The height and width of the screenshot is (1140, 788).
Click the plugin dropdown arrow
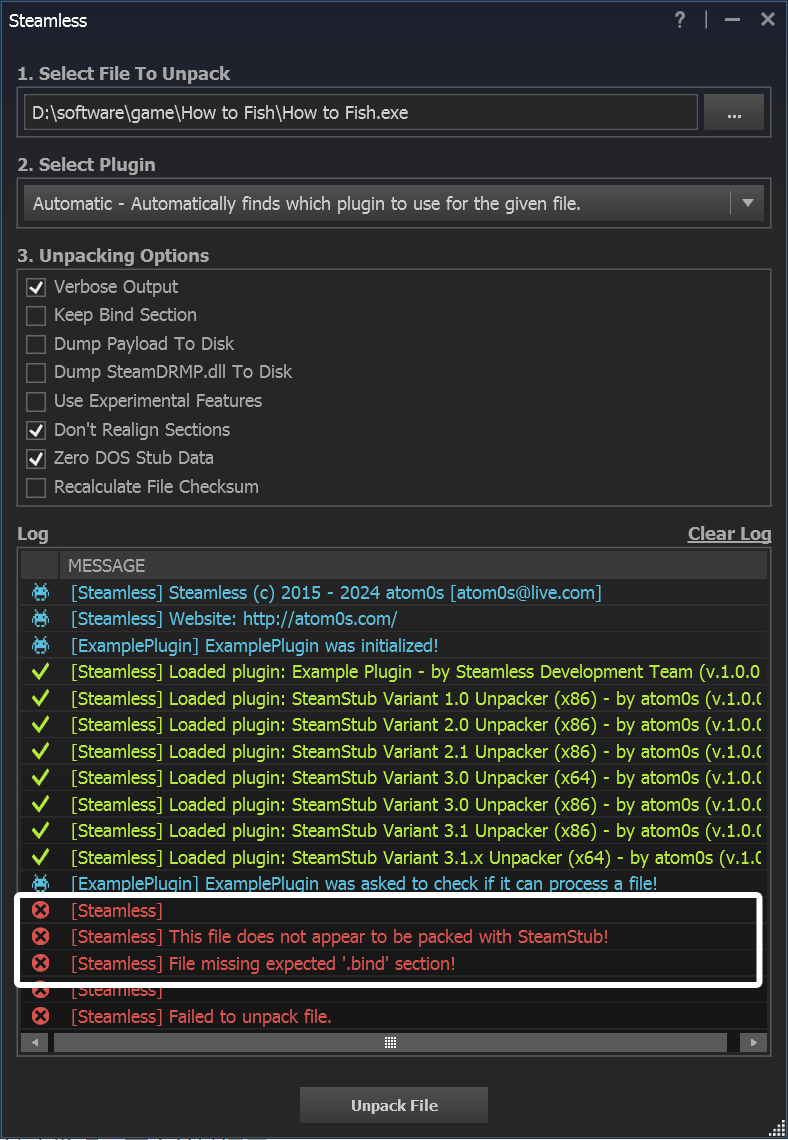(747, 204)
